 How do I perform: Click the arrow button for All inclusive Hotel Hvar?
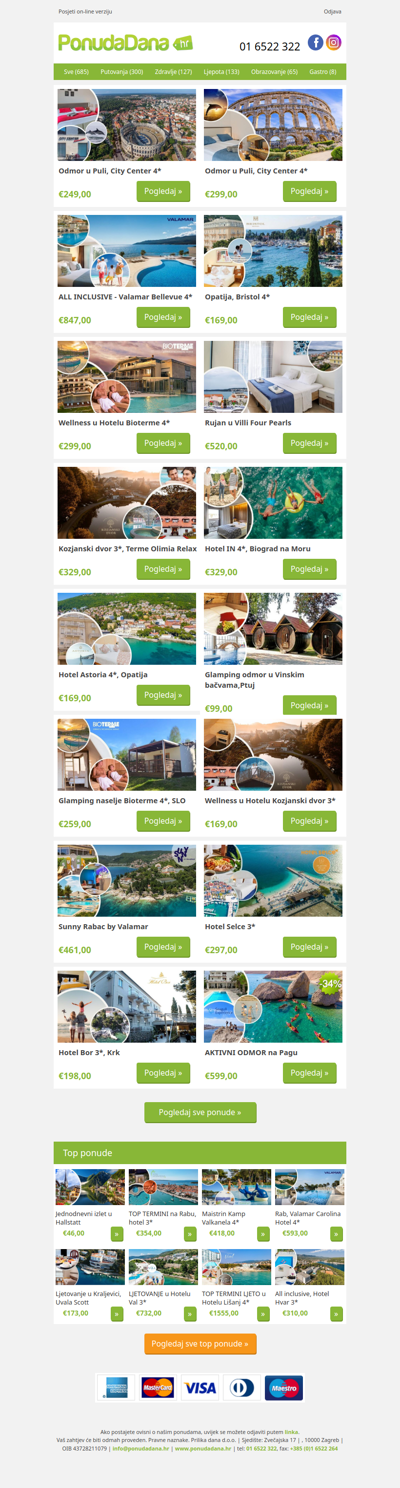[337, 1313]
